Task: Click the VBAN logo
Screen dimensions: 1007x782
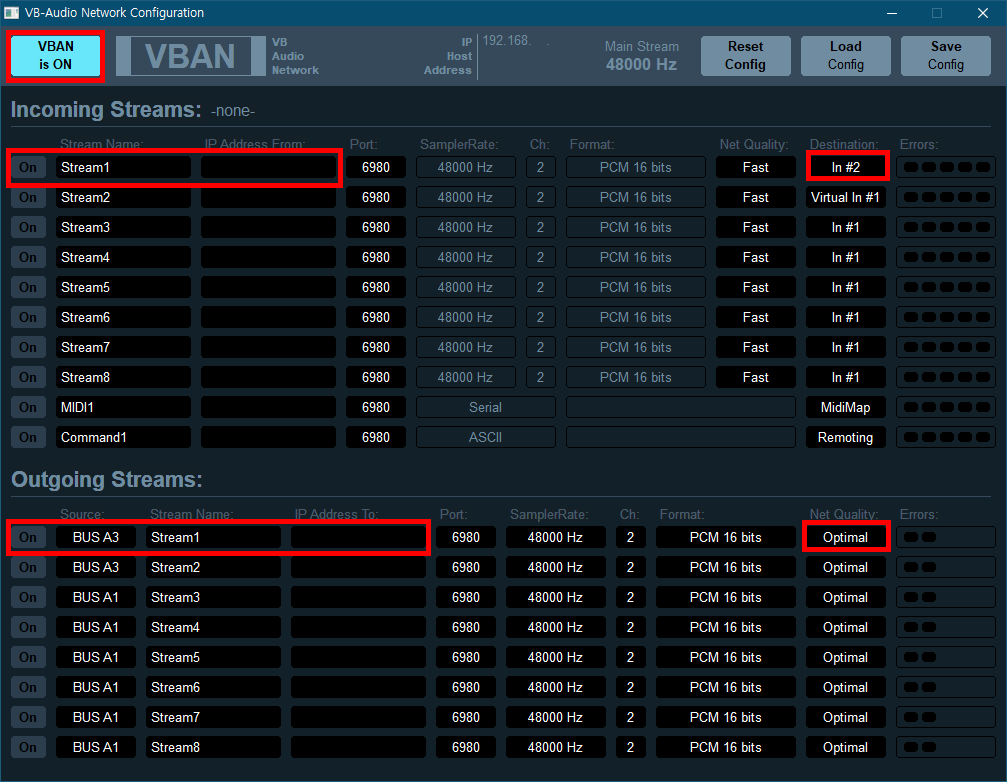Action: (x=190, y=56)
